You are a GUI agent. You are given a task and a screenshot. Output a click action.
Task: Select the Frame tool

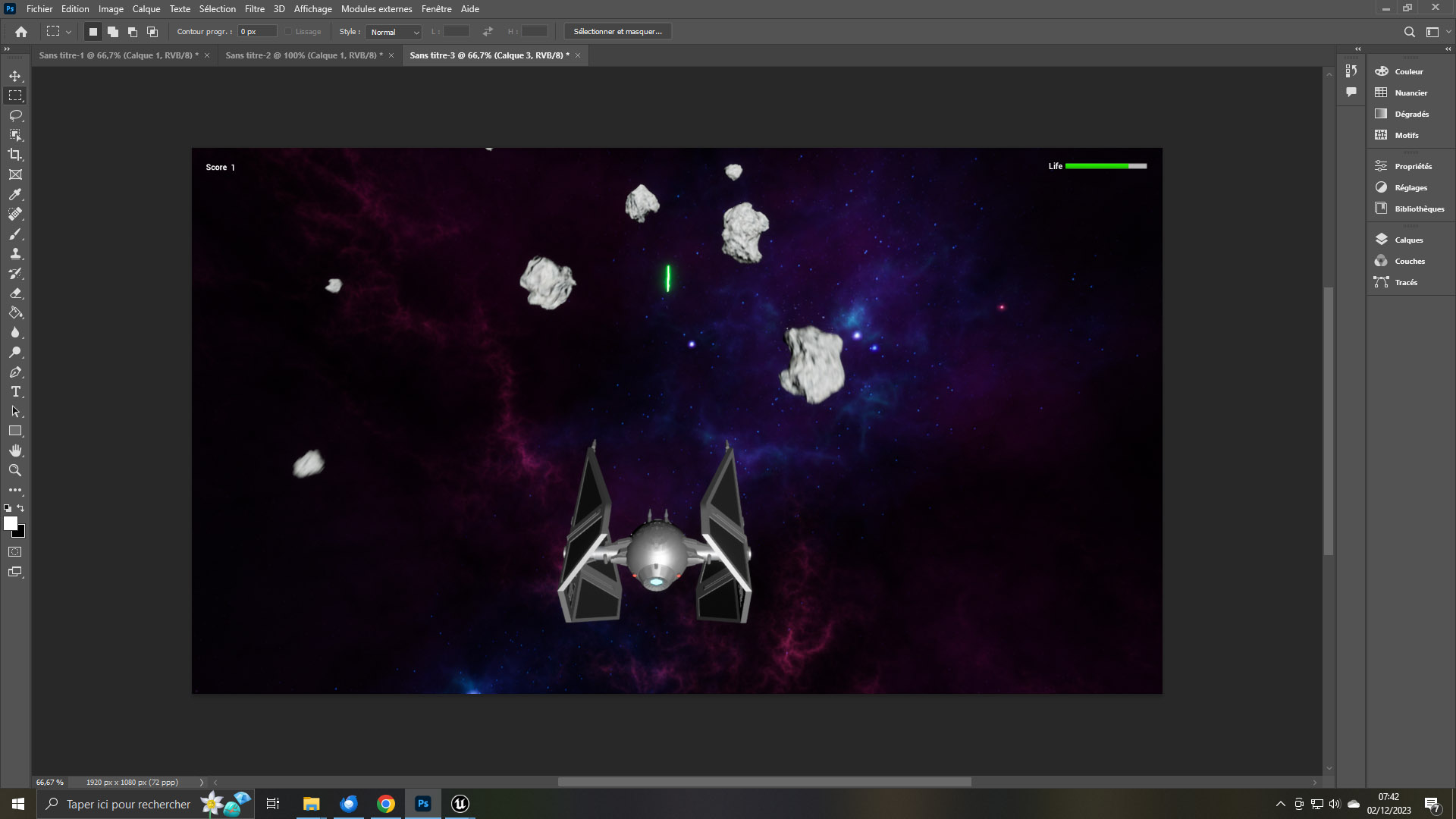pyautogui.click(x=15, y=174)
